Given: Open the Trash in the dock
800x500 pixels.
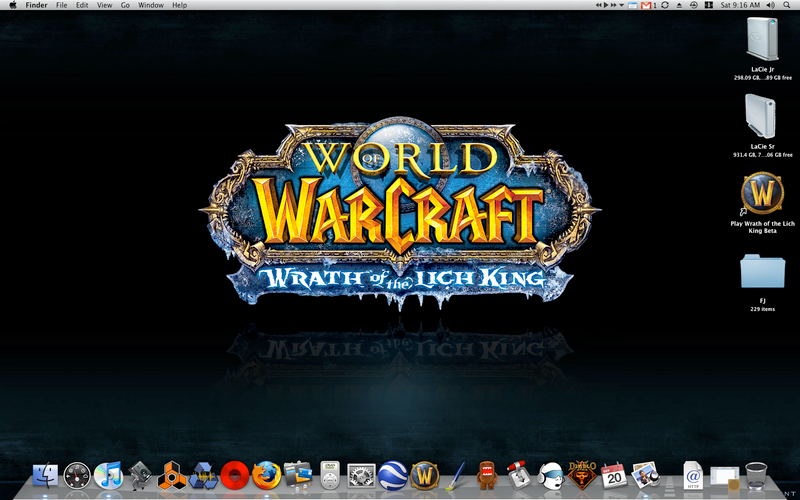Looking at the screenshot, I should tap(757, 474).
